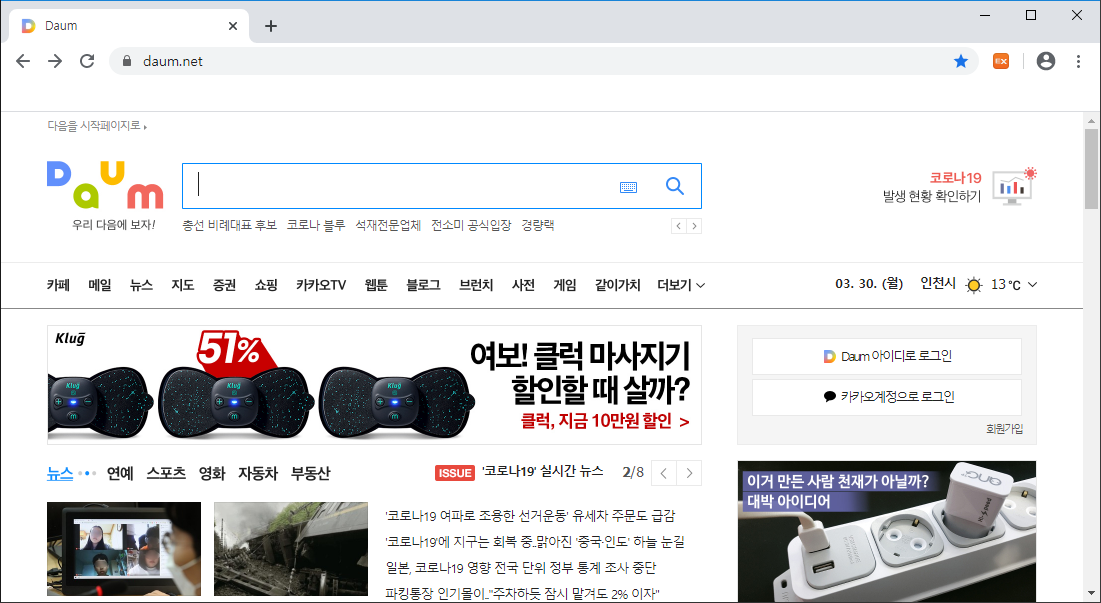Open 뉴스 in service menu
Screen dimensions: 1101x603
tap(141, 285)
